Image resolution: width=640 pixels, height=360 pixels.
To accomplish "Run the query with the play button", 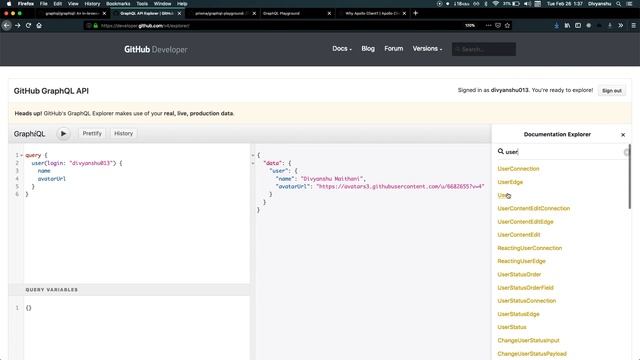I will (x=63, y=133).
